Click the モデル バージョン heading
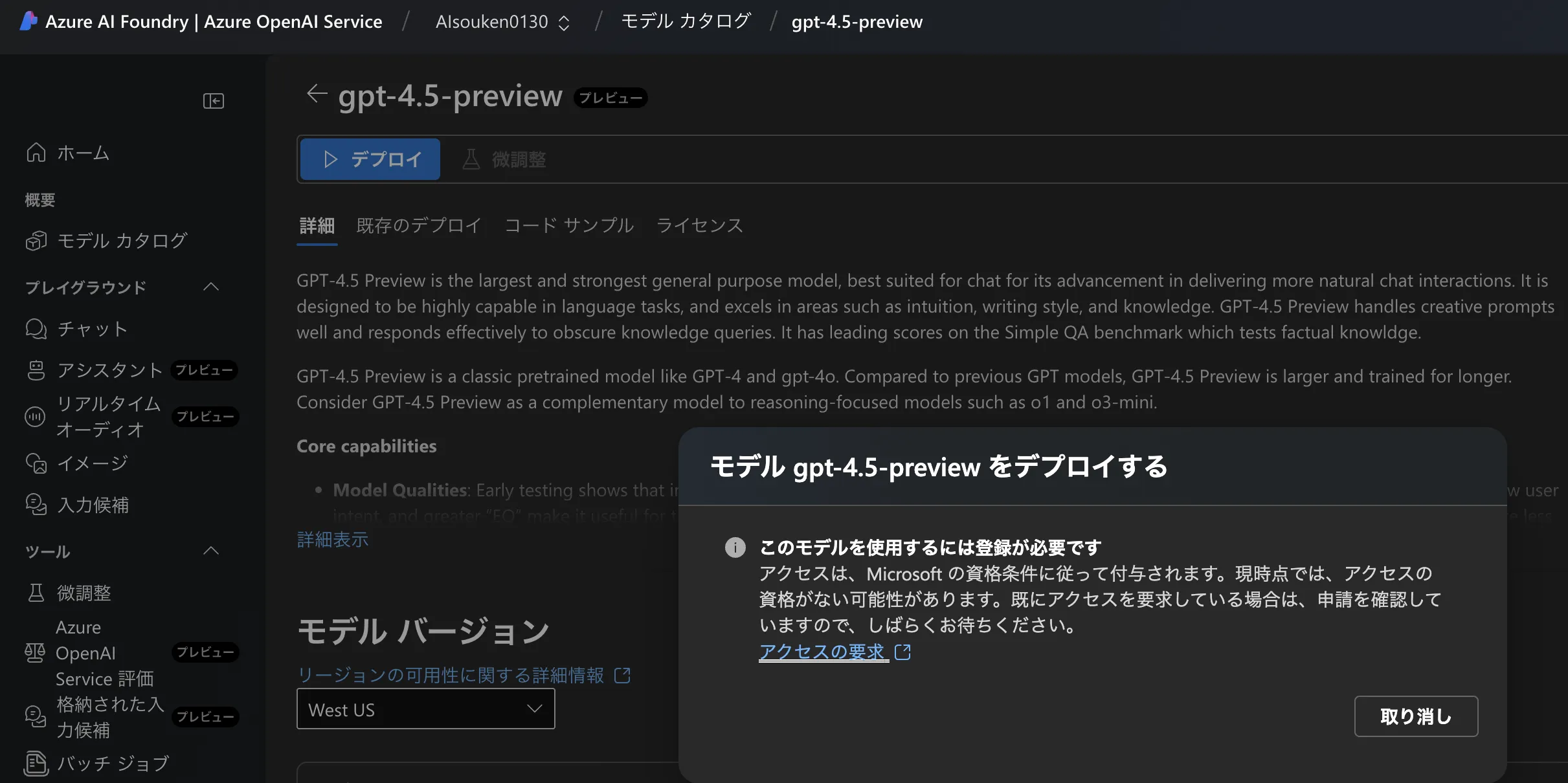This screenshot has width=1568, height=783. pos(423,631)
